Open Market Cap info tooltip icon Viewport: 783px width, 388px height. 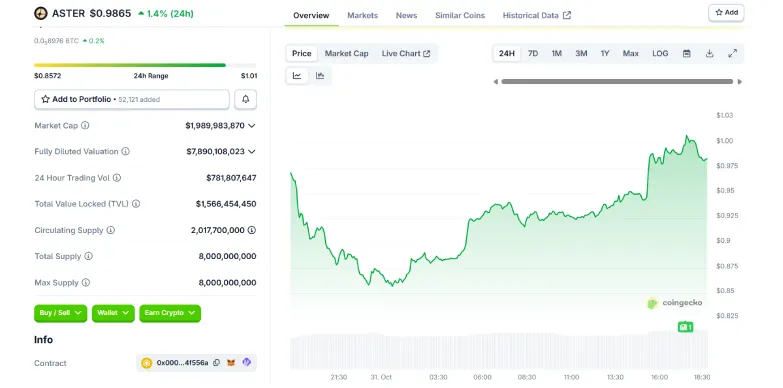pos(85,125)
